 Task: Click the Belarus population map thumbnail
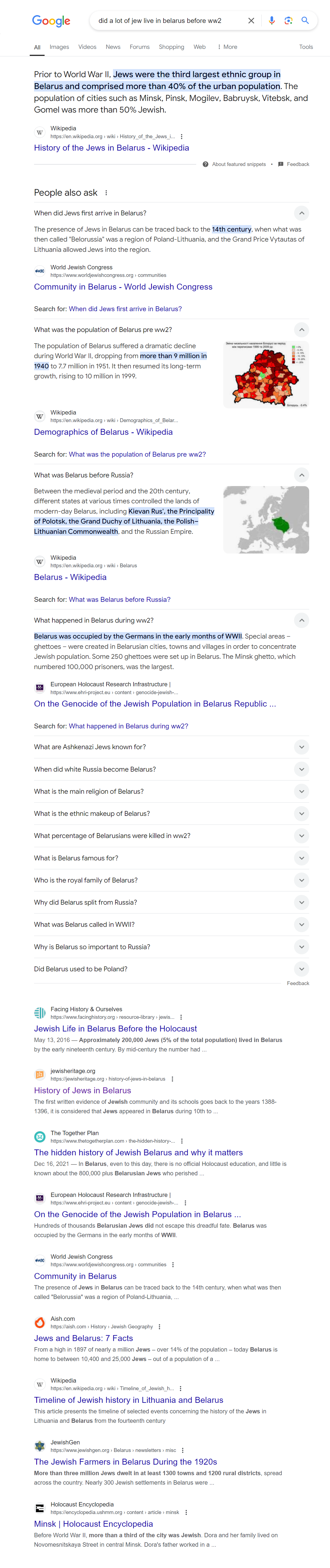266,374
